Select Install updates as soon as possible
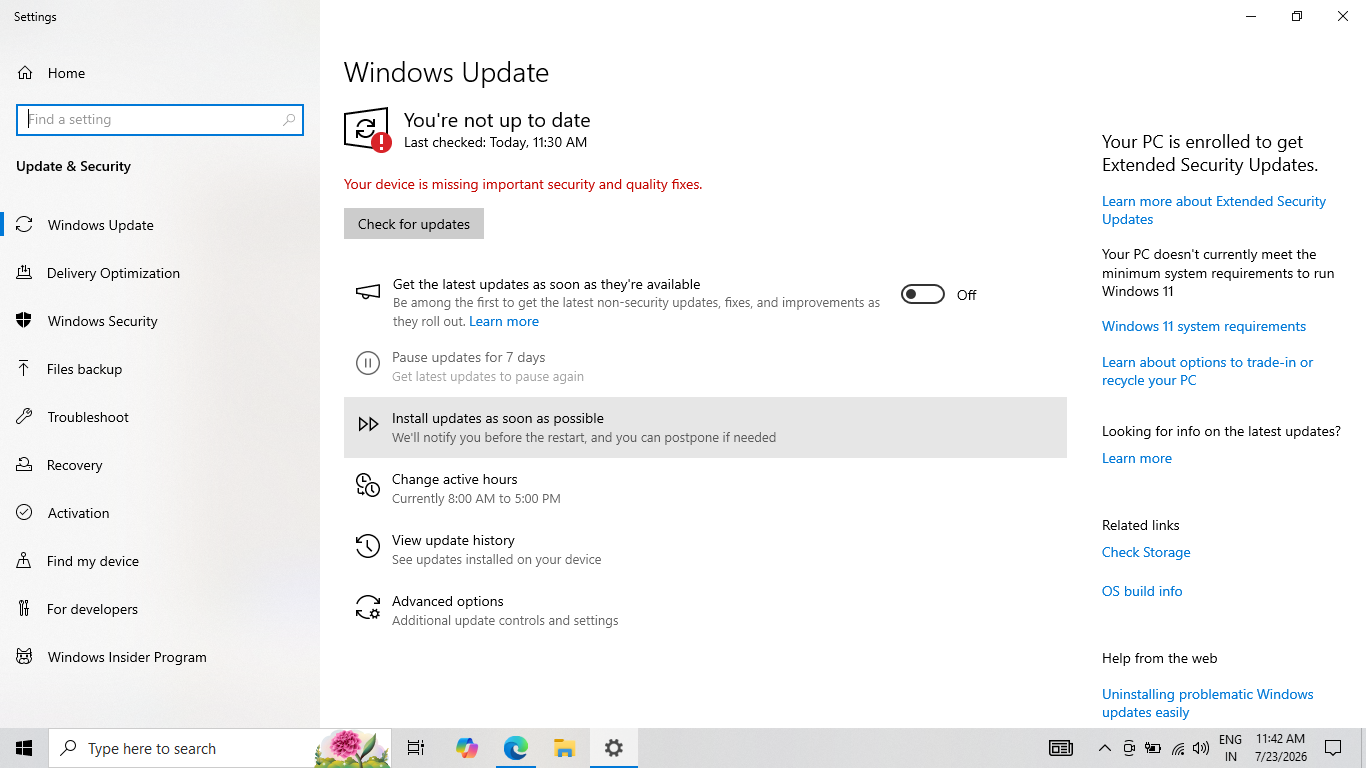The image size is (1366, 768). [x=705, y=427]
